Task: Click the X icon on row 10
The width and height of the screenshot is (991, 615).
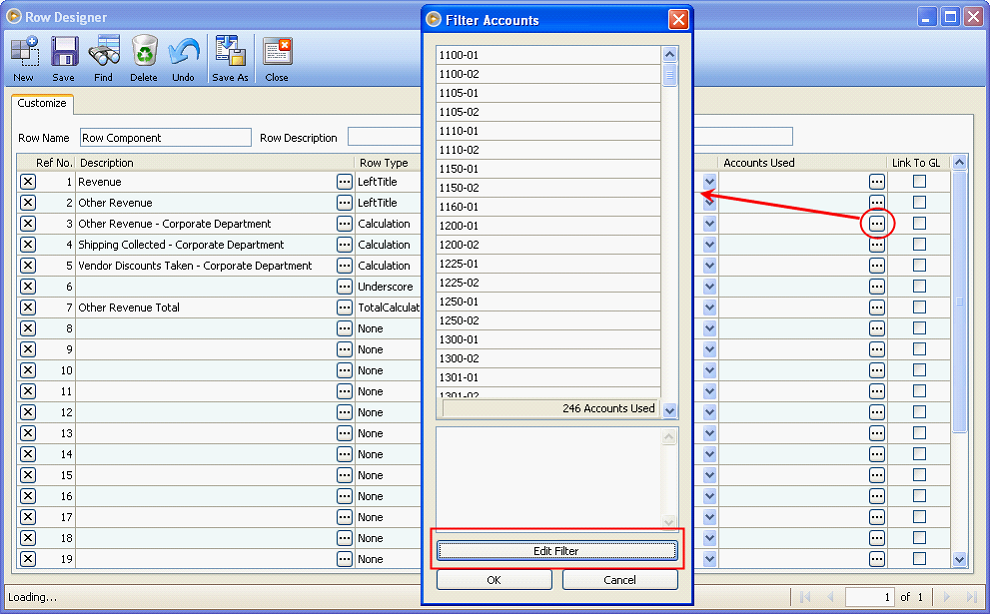Action: (28, 370)
